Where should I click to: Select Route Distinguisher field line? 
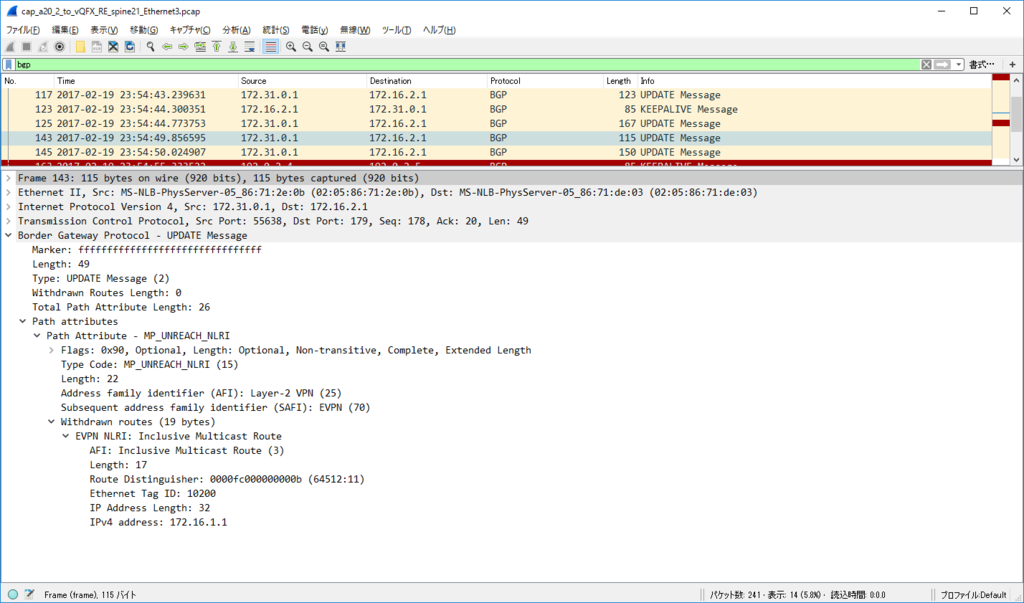tap(227, 480)
